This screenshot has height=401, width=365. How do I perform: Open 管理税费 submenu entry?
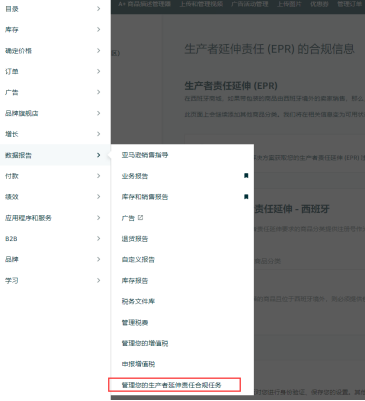(135, 322)
